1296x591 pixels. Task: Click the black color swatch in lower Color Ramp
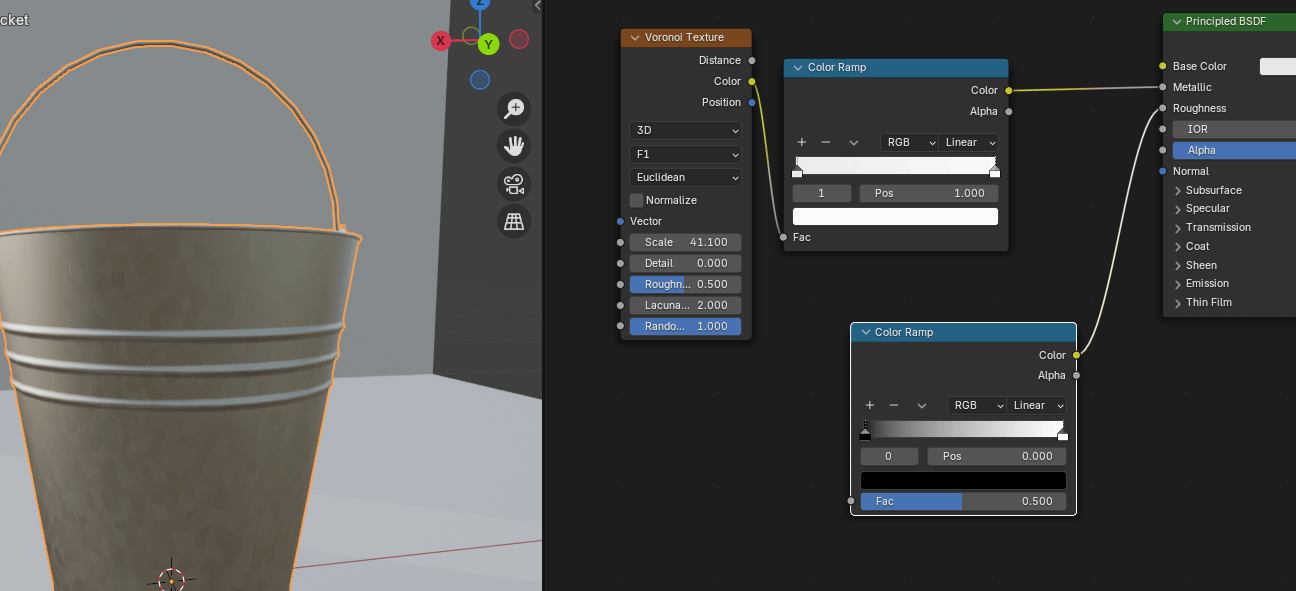coord(962,480)
